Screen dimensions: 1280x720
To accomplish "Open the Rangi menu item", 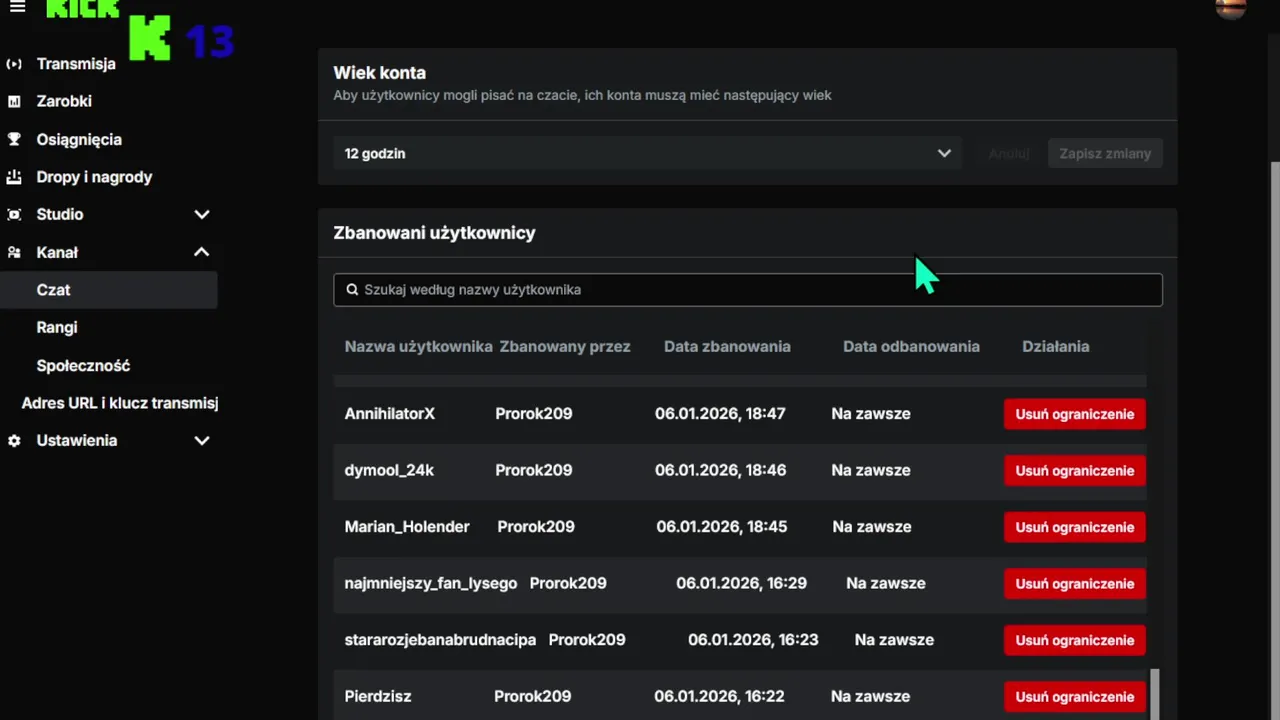I will (x=57, y=328).
